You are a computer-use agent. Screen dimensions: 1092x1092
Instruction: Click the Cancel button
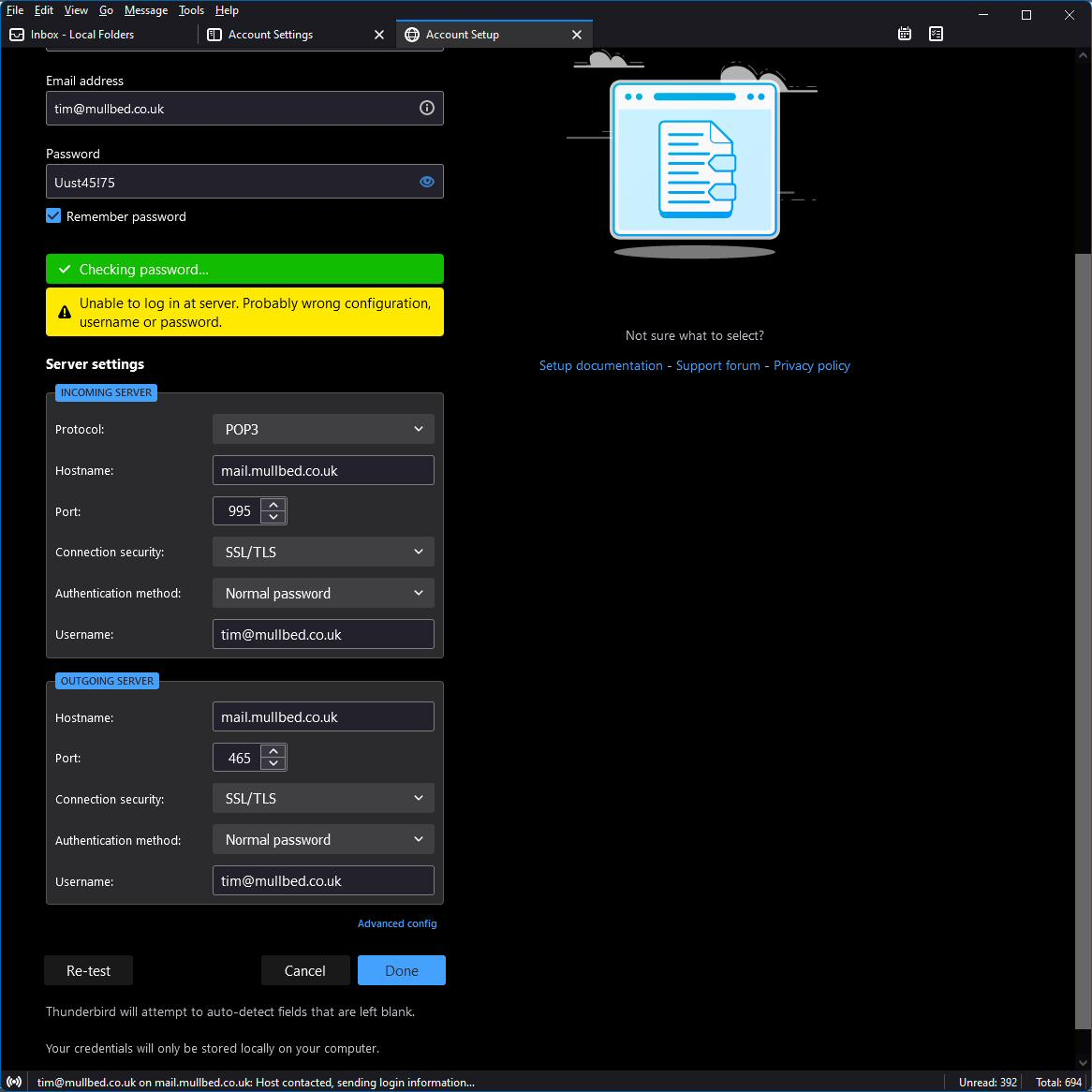click(305, 970)
